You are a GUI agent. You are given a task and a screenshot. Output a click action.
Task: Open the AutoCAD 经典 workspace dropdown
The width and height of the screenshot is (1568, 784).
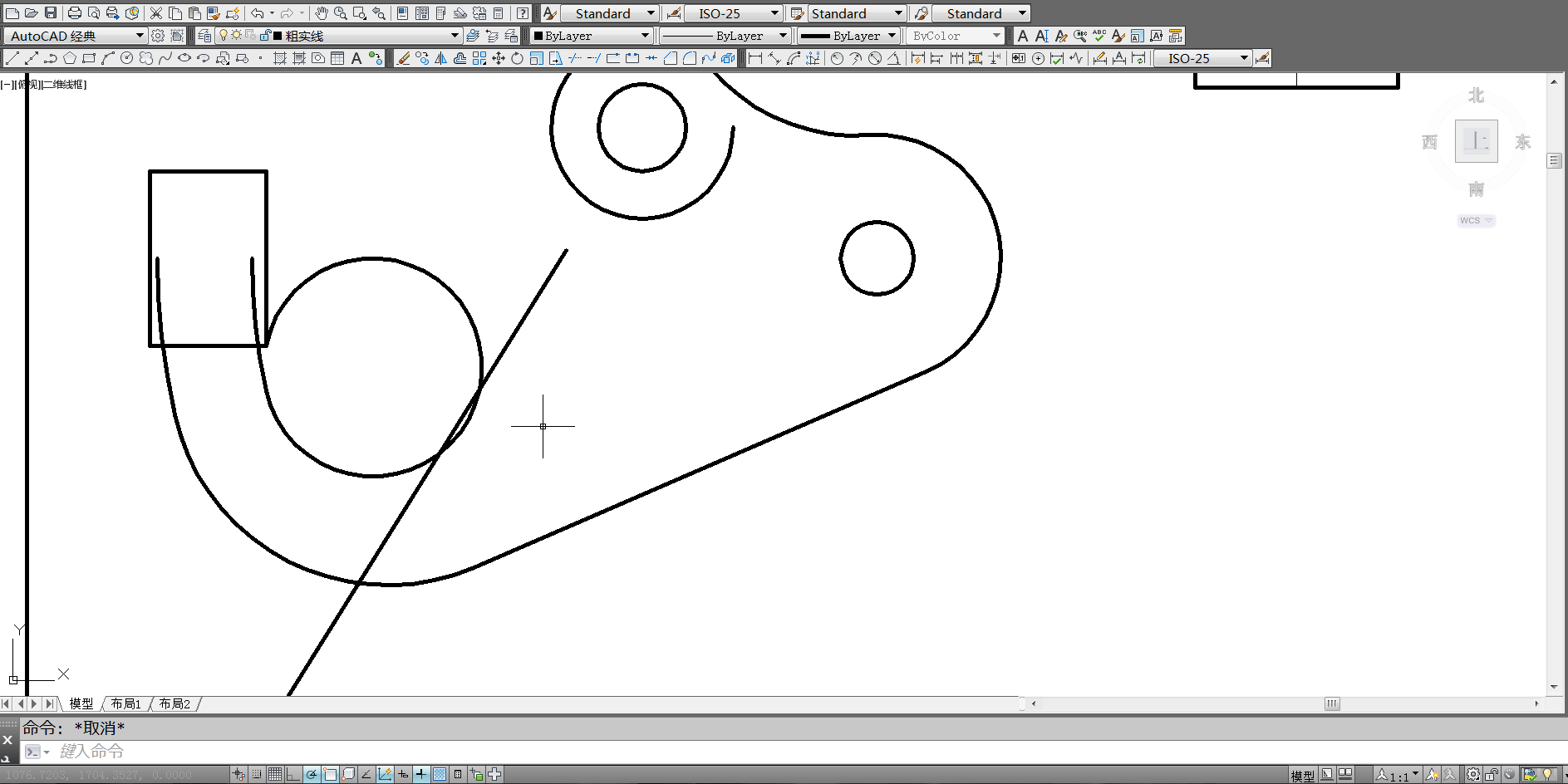(140, 36)
